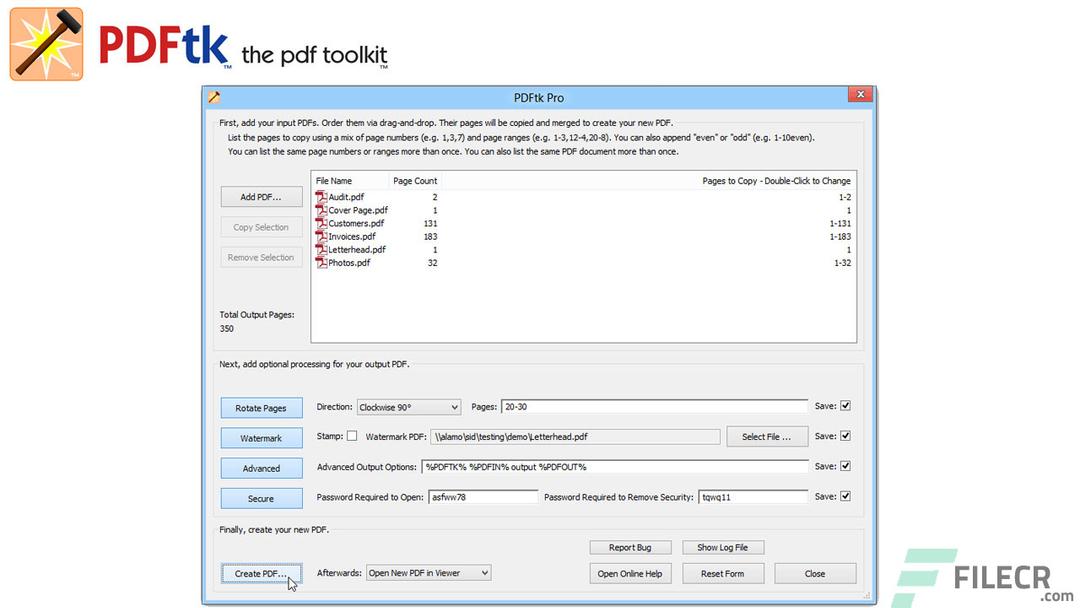Click the PDFtk hammer logo top-left
1080x608 pixels.
[45, 43]
